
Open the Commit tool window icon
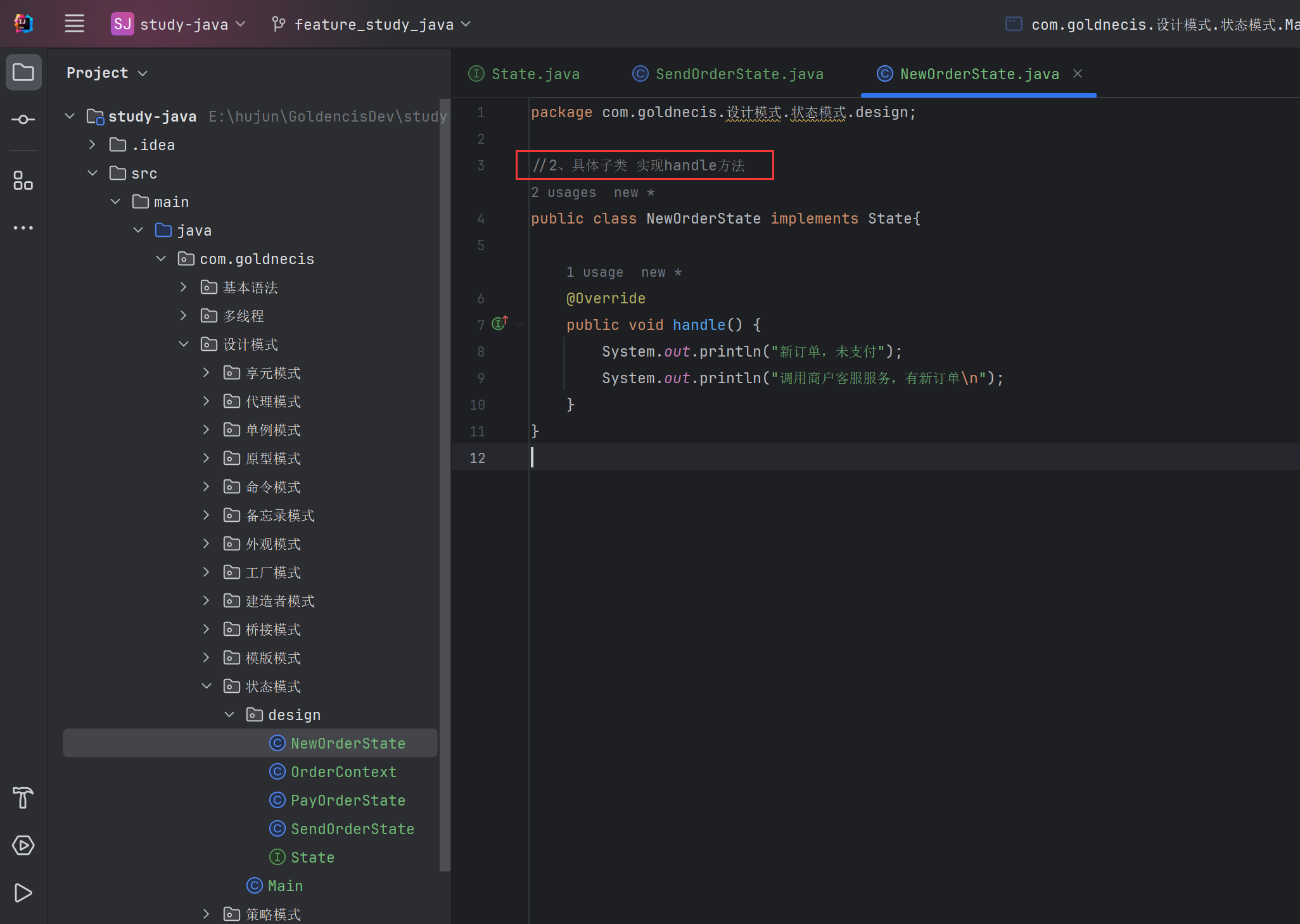point(23,120)
